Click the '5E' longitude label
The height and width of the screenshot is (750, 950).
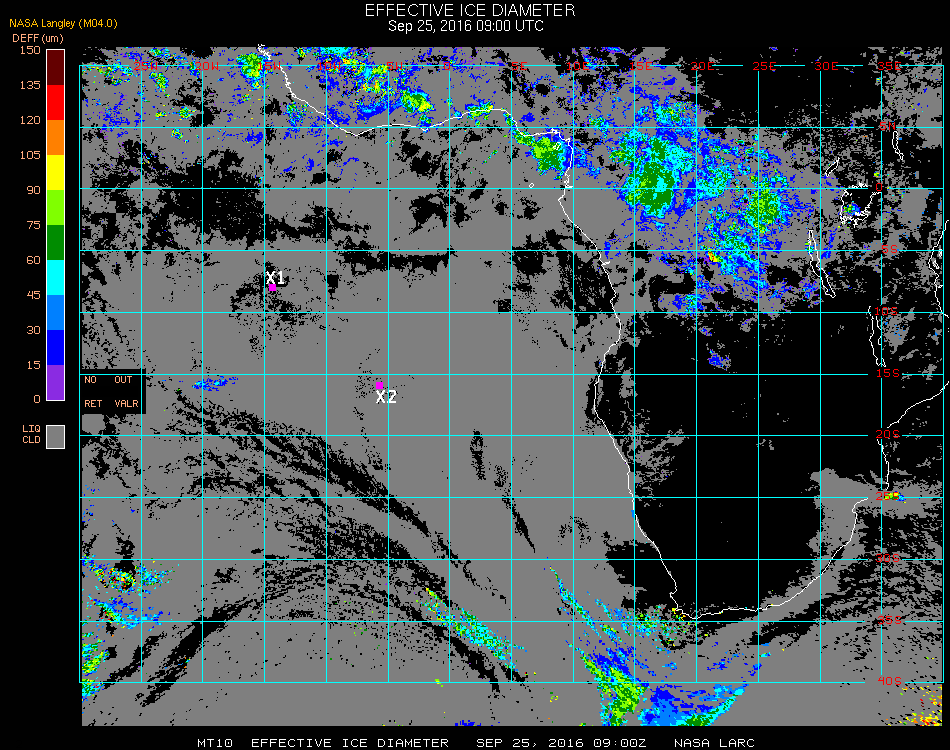(x=519, y=66)
